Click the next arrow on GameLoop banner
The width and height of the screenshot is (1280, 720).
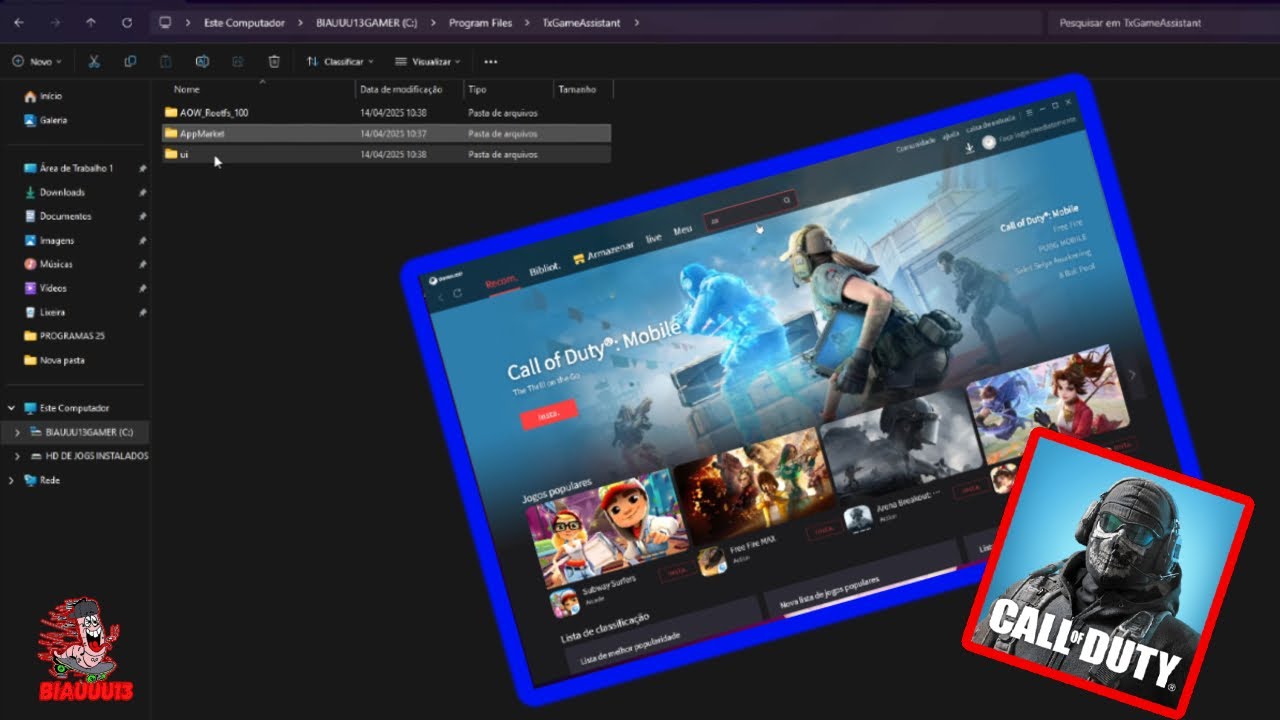tap(1132, 375)
